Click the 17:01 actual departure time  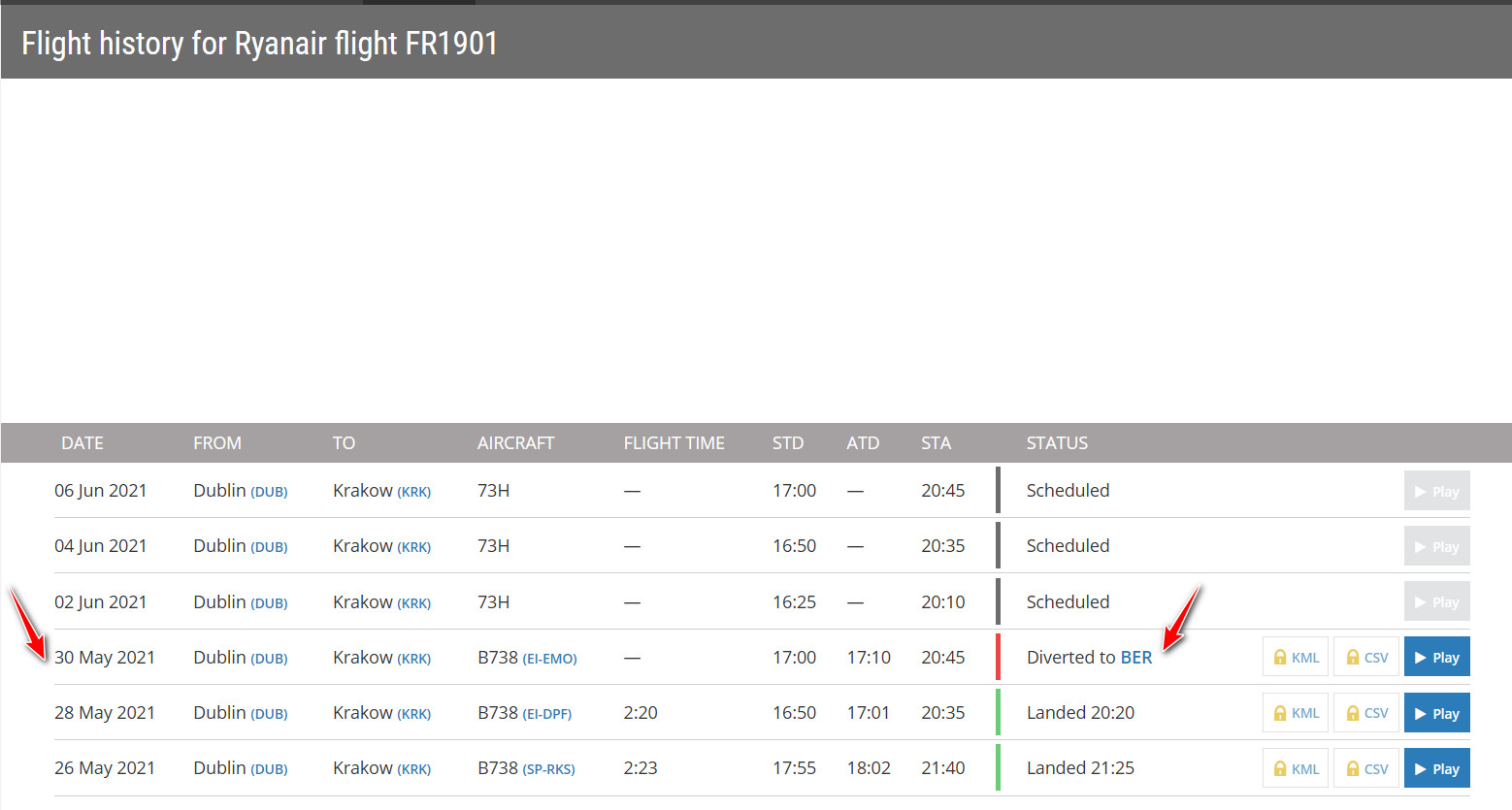pos(869,713)
